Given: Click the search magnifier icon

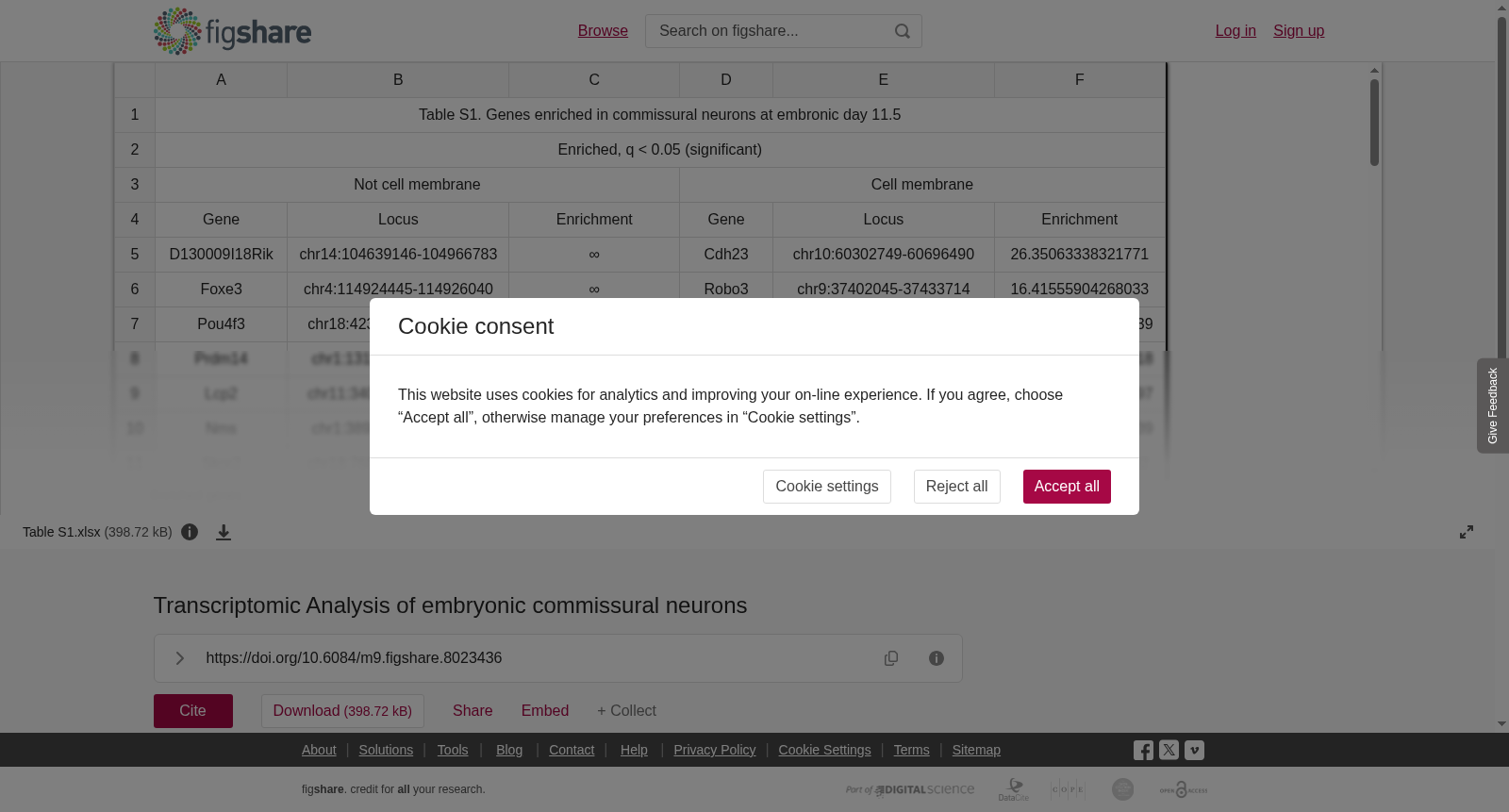Looking at the screenshot, I should [x=903, y=31].
